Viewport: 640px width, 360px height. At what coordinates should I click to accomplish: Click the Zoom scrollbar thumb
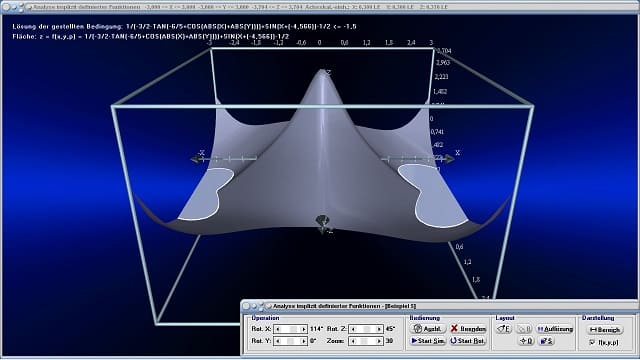(364, 341)
